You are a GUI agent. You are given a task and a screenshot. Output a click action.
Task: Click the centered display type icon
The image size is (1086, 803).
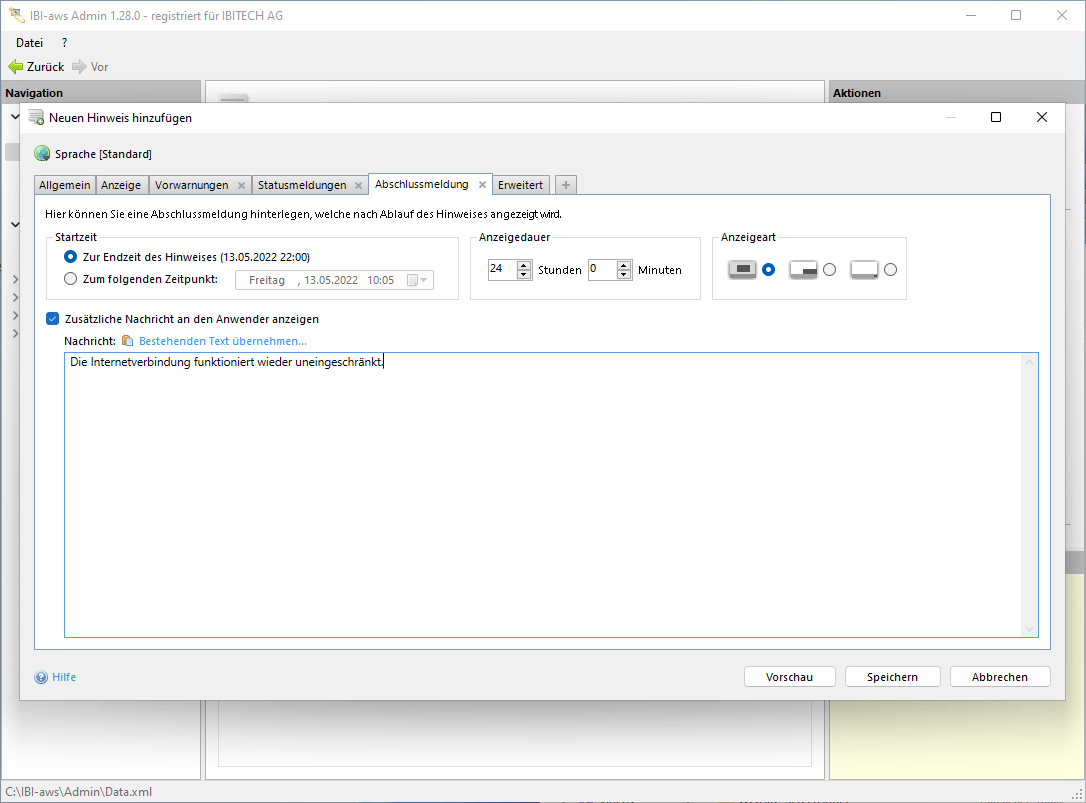pos(742,269)
